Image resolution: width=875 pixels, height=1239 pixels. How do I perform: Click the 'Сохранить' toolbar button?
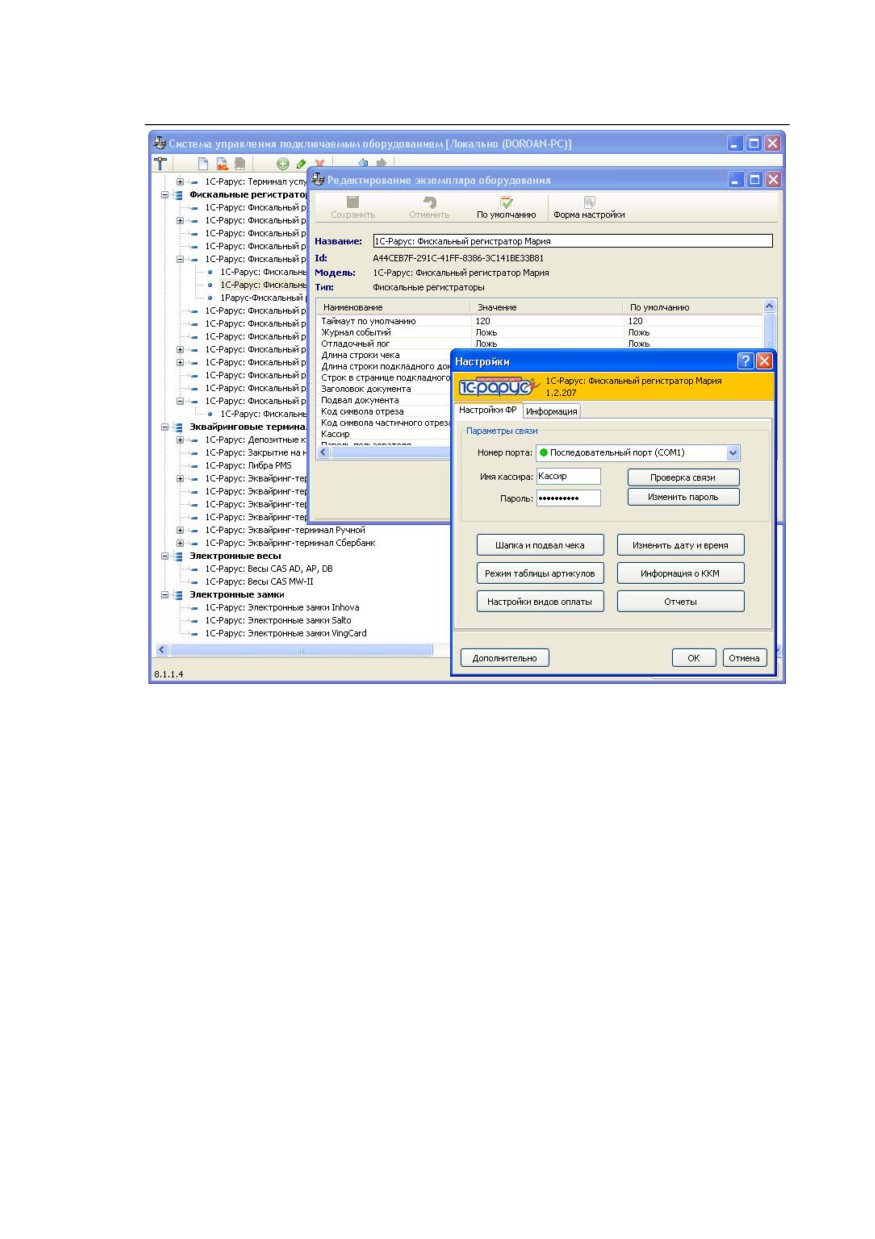click(353, 207)
